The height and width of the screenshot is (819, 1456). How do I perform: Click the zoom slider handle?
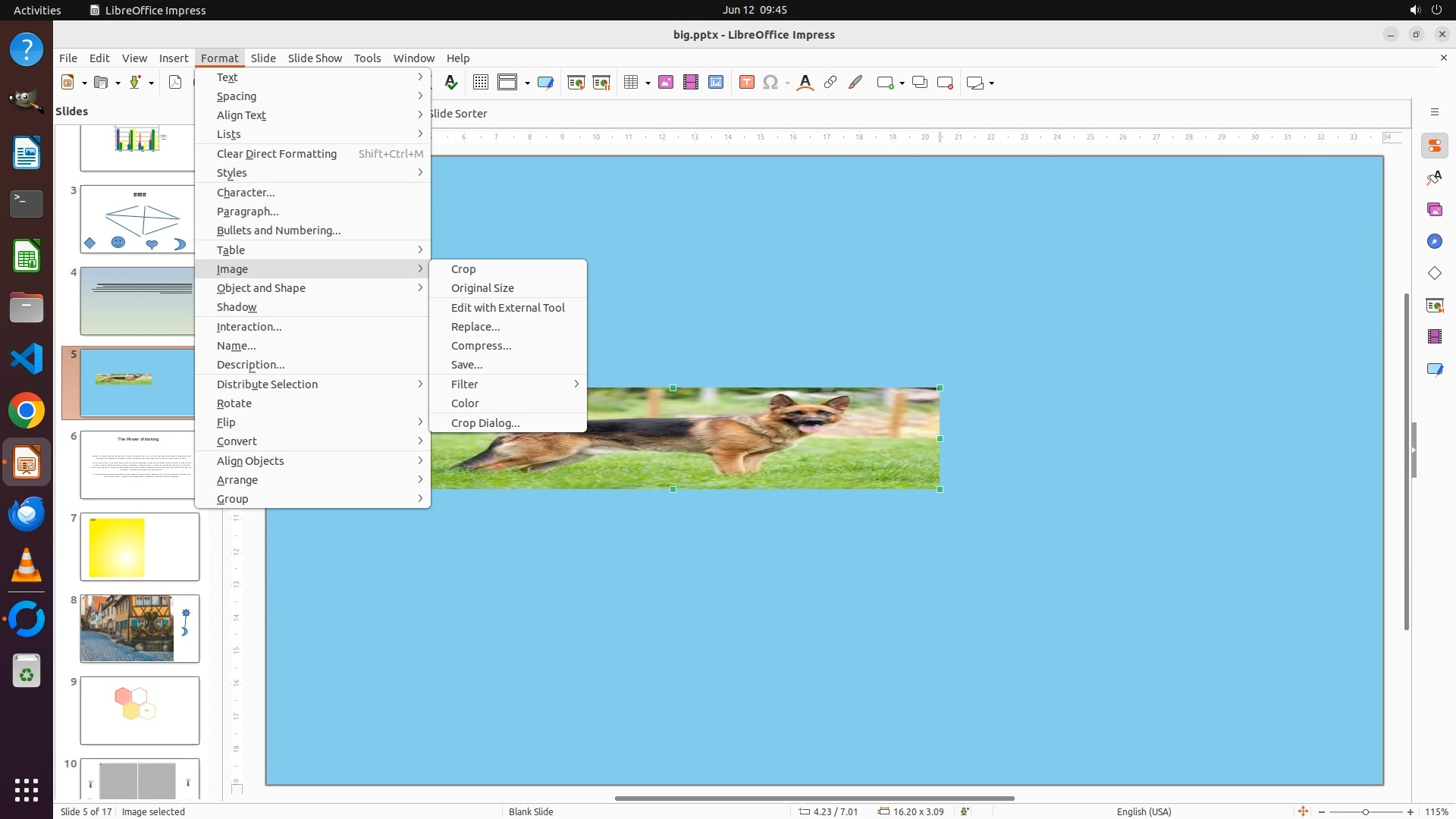[1366, 812]
